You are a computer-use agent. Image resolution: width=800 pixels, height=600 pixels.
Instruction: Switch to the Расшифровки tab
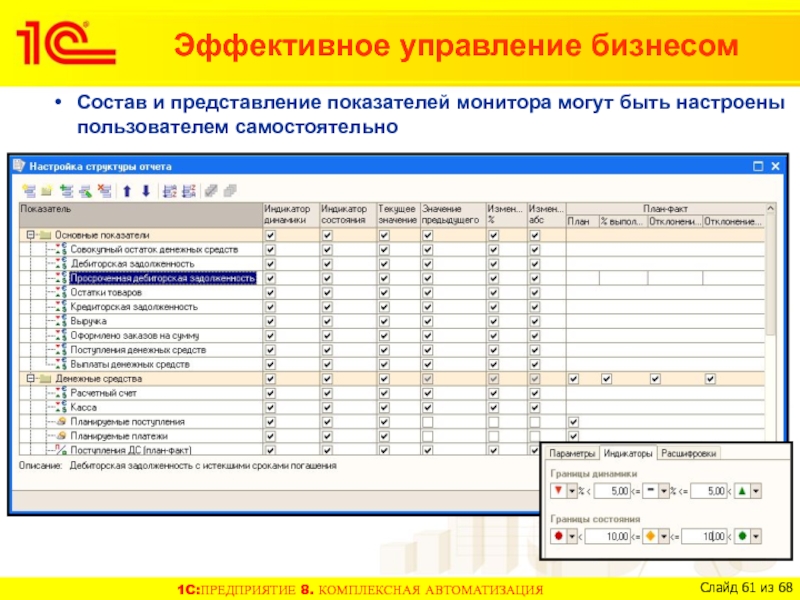coord(688,454)
